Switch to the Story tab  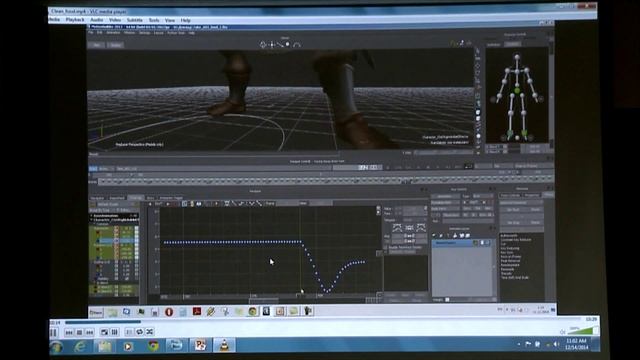click(150, 198)
